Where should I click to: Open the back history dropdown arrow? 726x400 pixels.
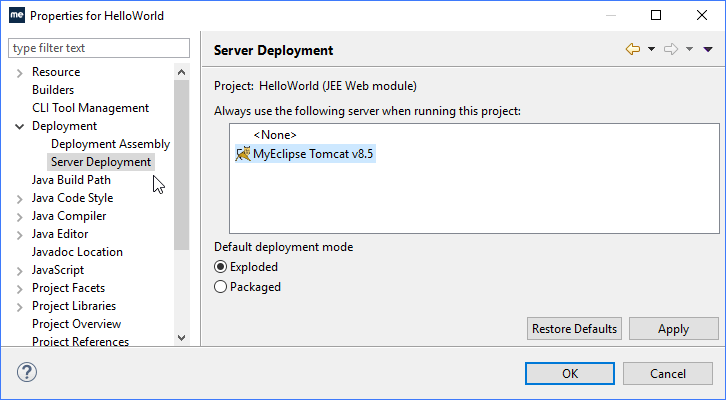(x=651, y=49)
